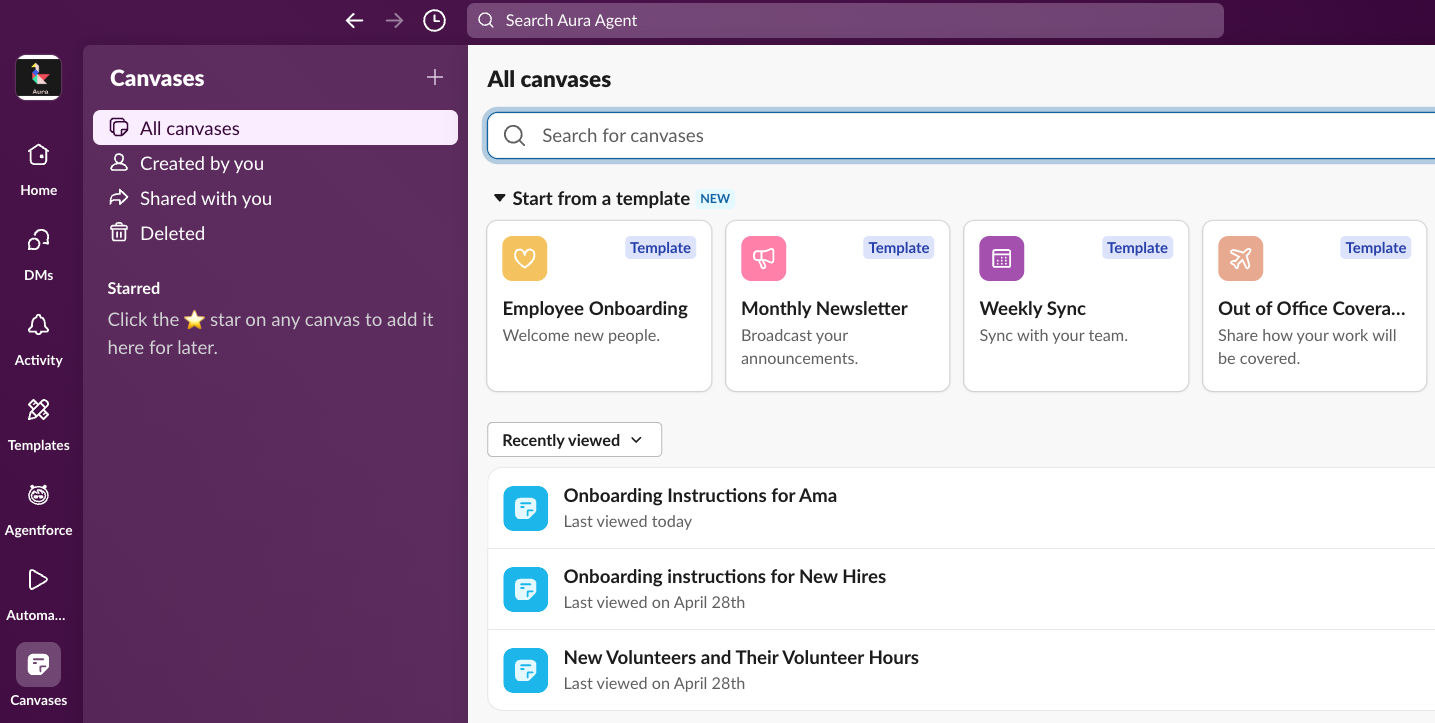This screenshot has width=1435, height=723.
Task: Click the All canvases page heading
Action: click(x=549, y=79)
